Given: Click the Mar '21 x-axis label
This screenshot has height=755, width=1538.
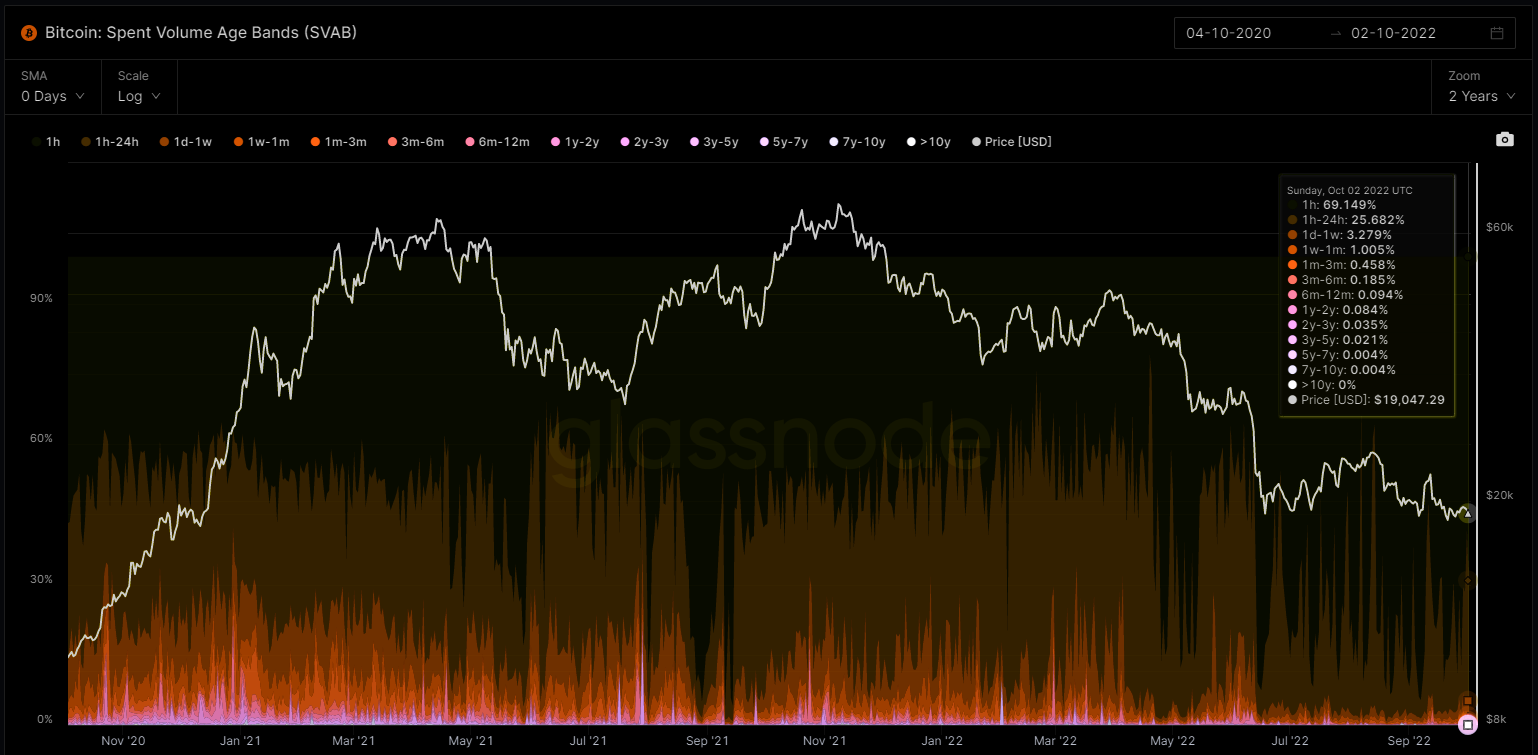Looking at the screenshot, I should pos(353,741).
